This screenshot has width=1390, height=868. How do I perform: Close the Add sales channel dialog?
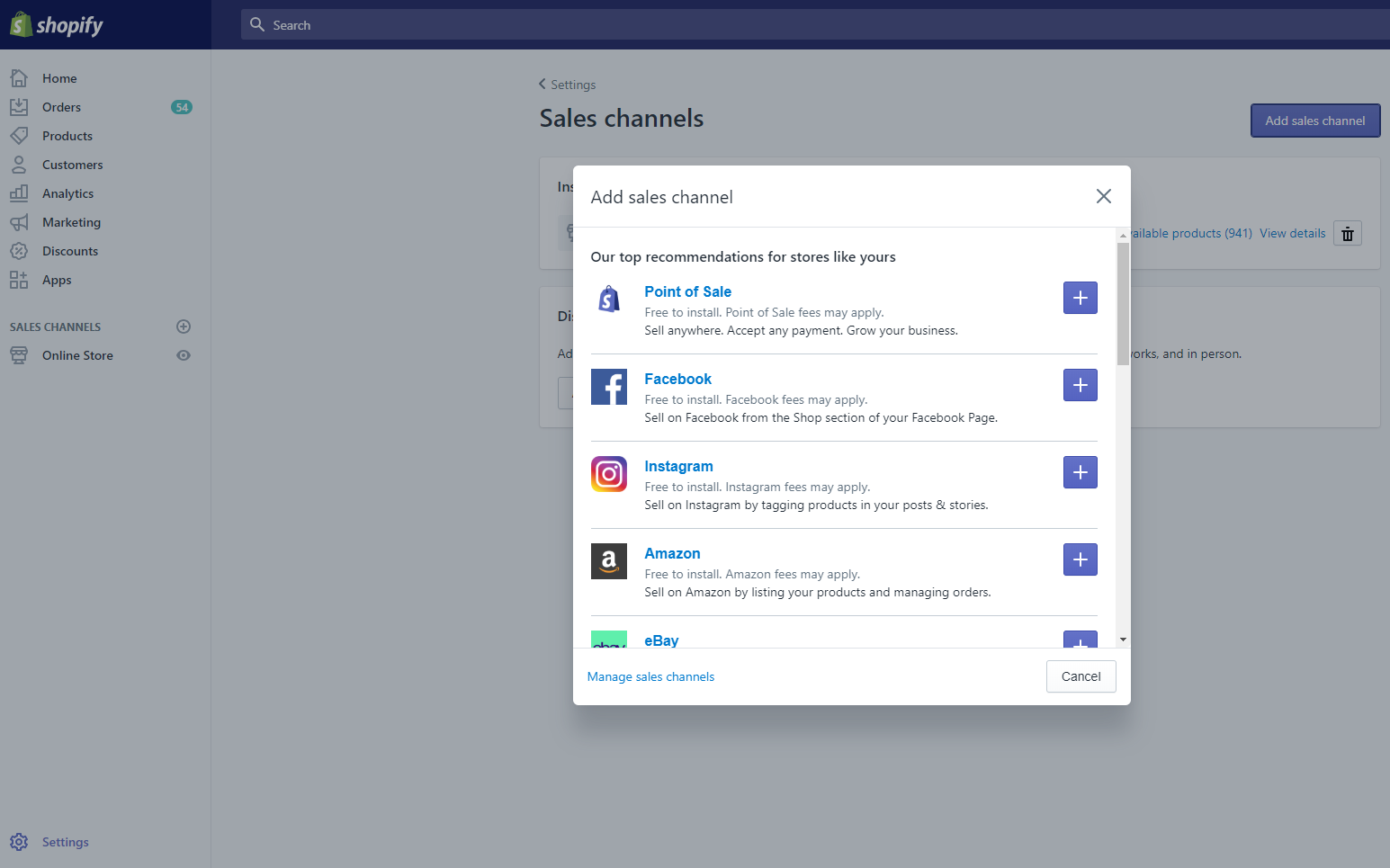(x=1104, y=196)
